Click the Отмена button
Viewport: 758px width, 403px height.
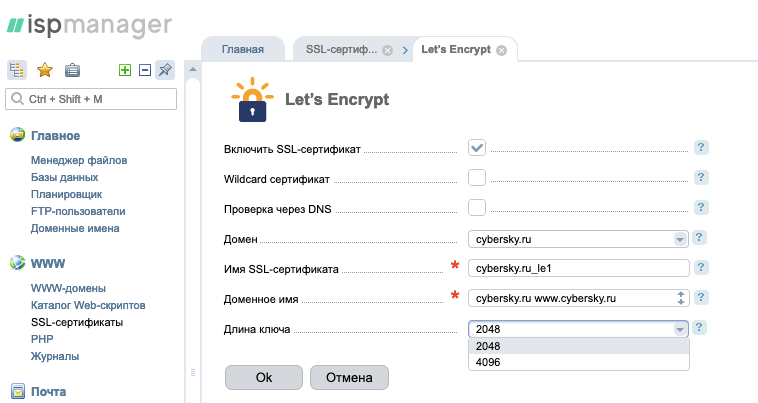click(349, 378)
